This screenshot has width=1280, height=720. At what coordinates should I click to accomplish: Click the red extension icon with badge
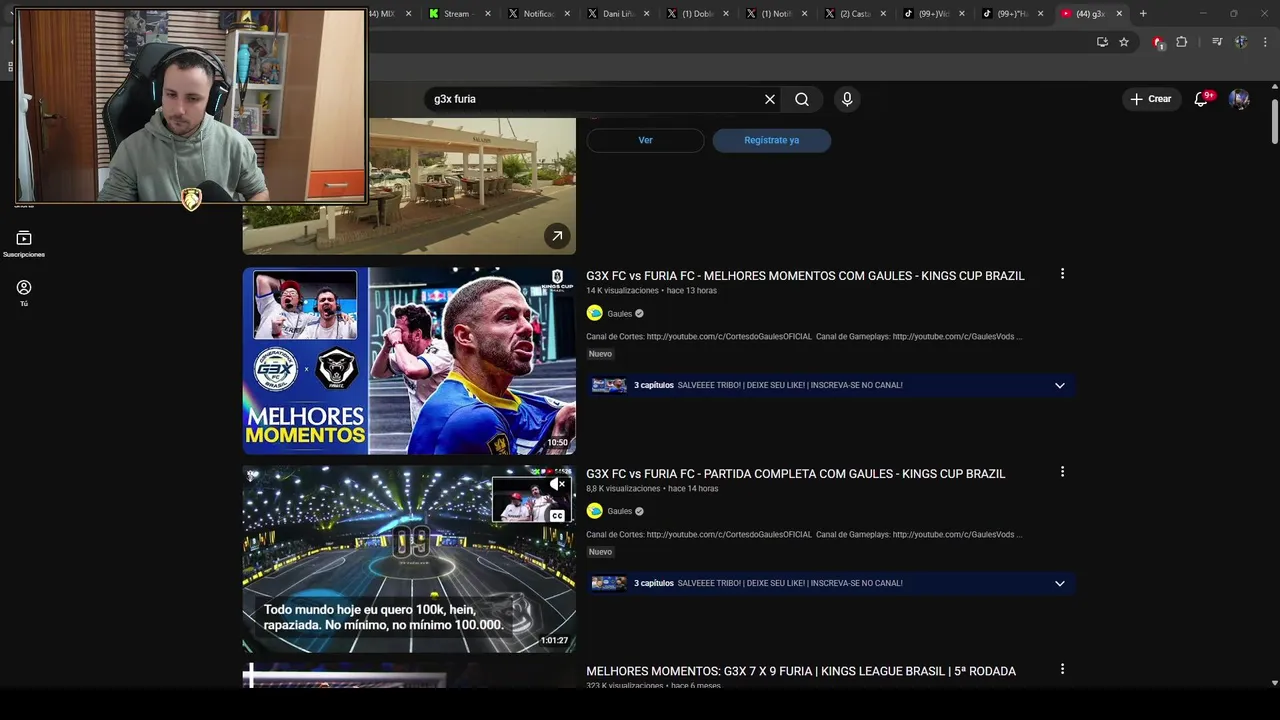pos(1158,42)
